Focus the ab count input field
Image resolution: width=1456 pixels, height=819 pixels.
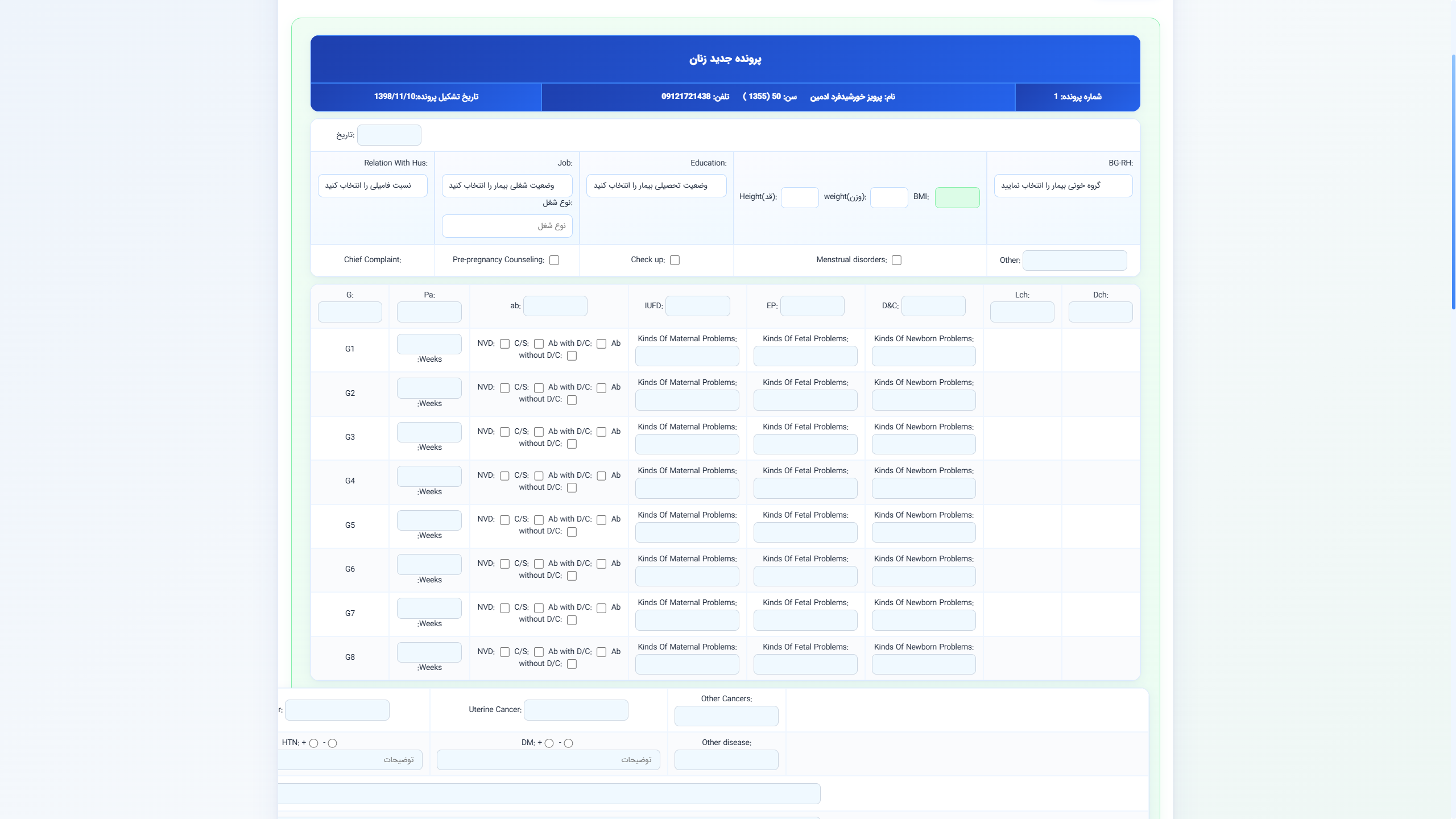pos(555,306)
